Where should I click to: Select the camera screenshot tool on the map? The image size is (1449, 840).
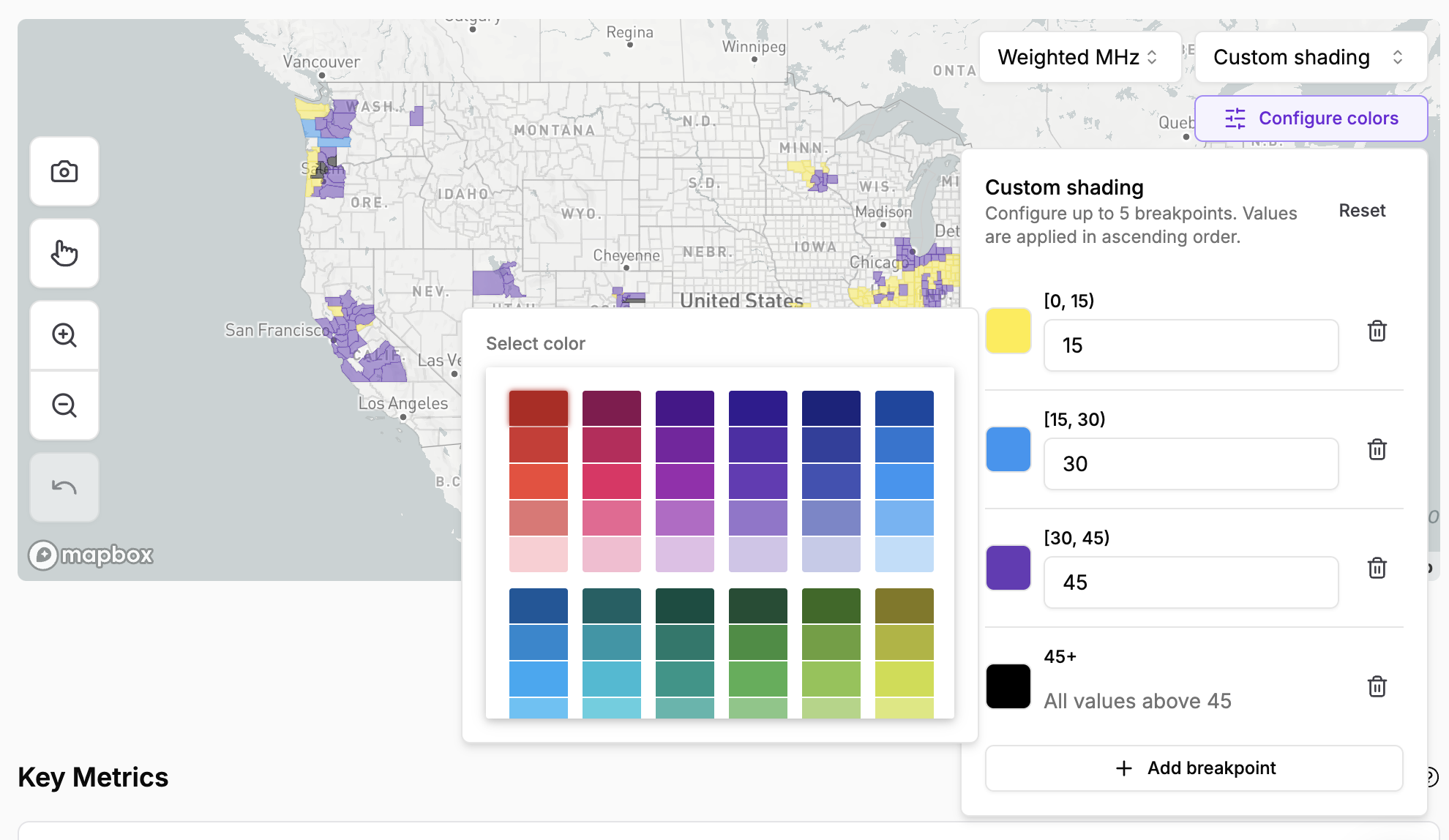point(64,171)
